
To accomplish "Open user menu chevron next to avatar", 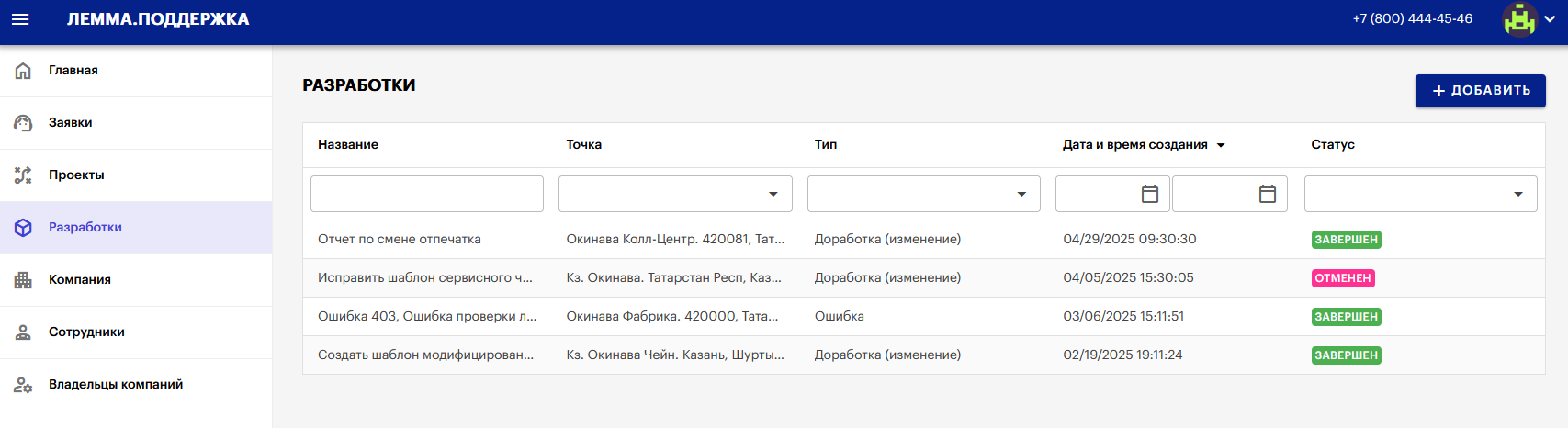I will tap(1550, 19).
